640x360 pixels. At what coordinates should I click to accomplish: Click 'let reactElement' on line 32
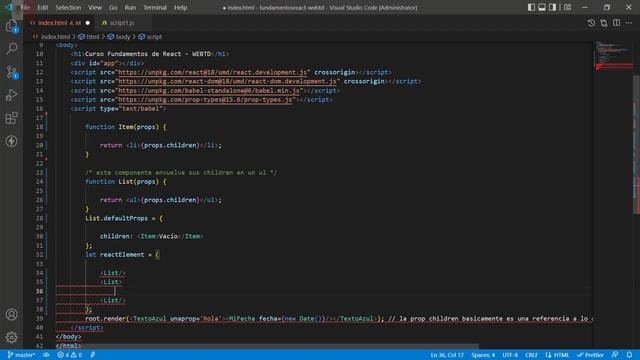click(114, 254)
